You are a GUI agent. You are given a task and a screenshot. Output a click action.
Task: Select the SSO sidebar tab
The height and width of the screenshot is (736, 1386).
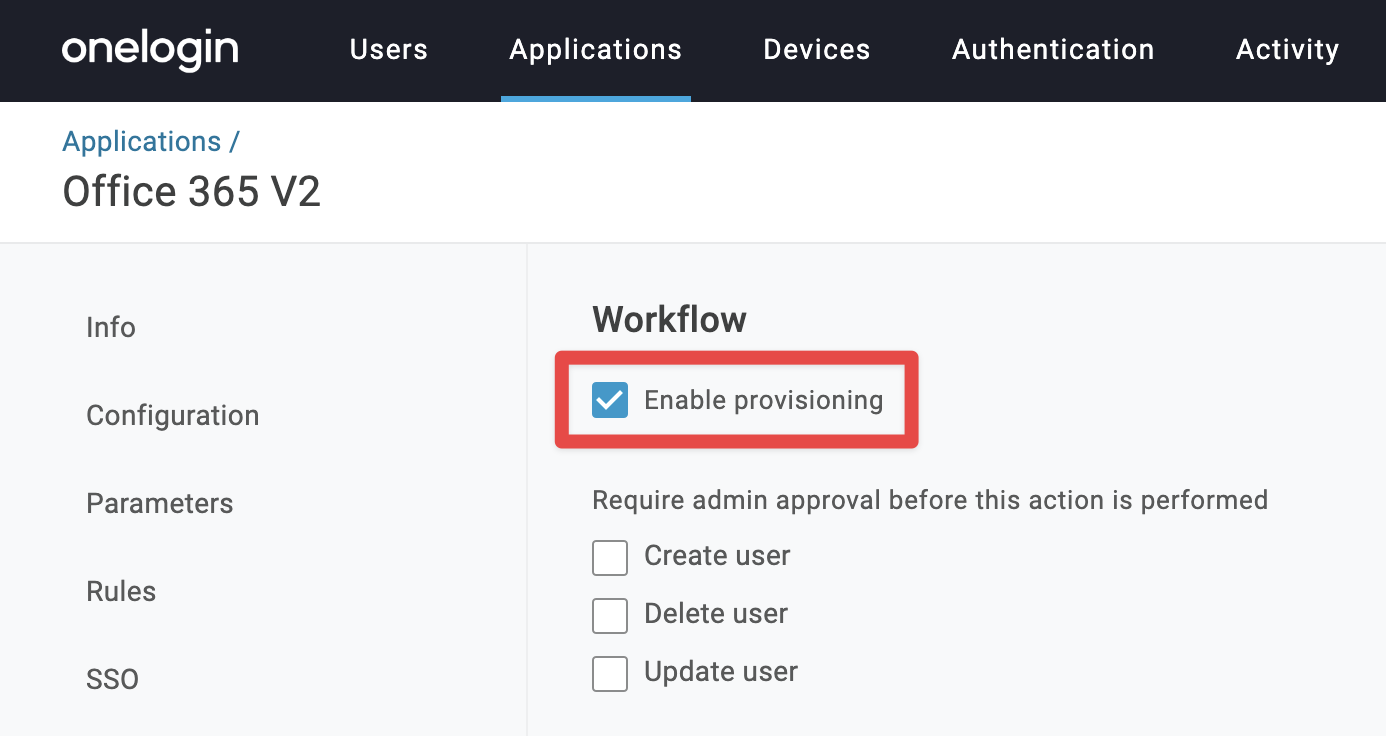tap(112, 680)
